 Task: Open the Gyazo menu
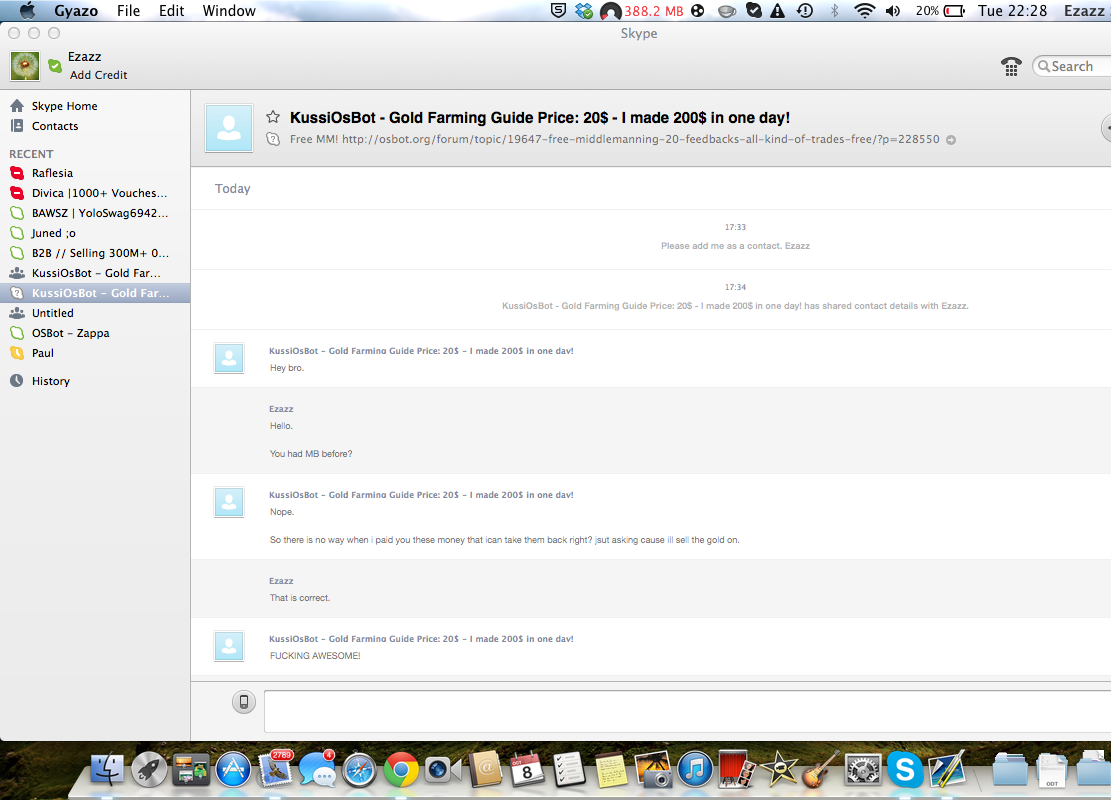[76, 11]
